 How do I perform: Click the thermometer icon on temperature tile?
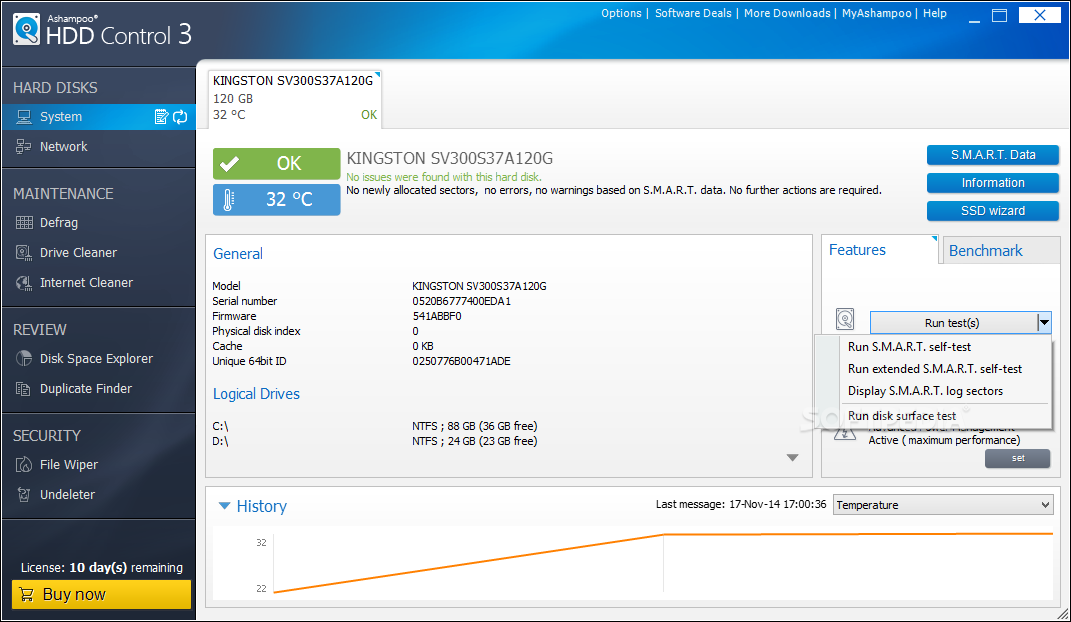(228, 199)
